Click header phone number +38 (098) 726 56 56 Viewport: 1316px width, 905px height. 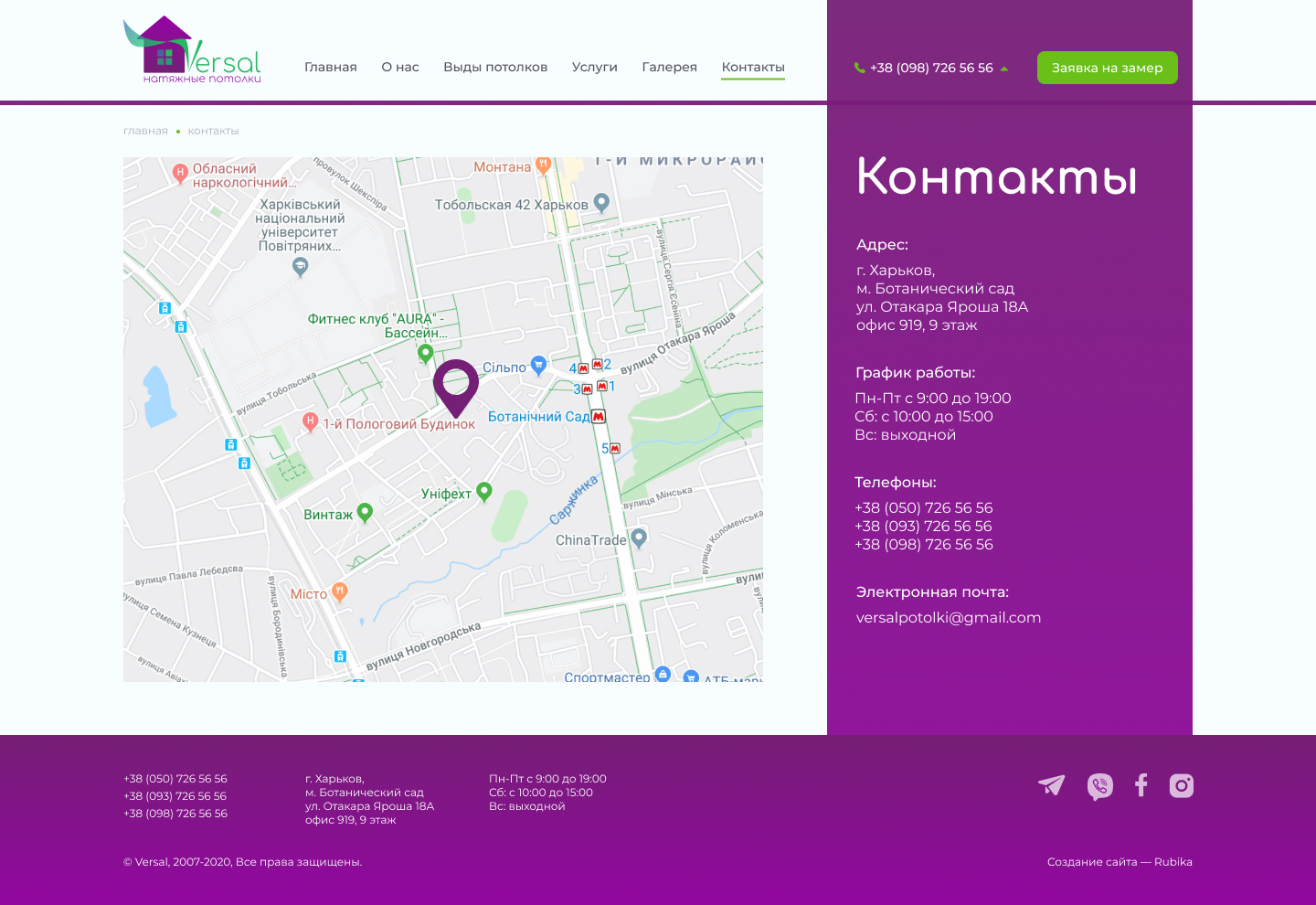[931, 68]
